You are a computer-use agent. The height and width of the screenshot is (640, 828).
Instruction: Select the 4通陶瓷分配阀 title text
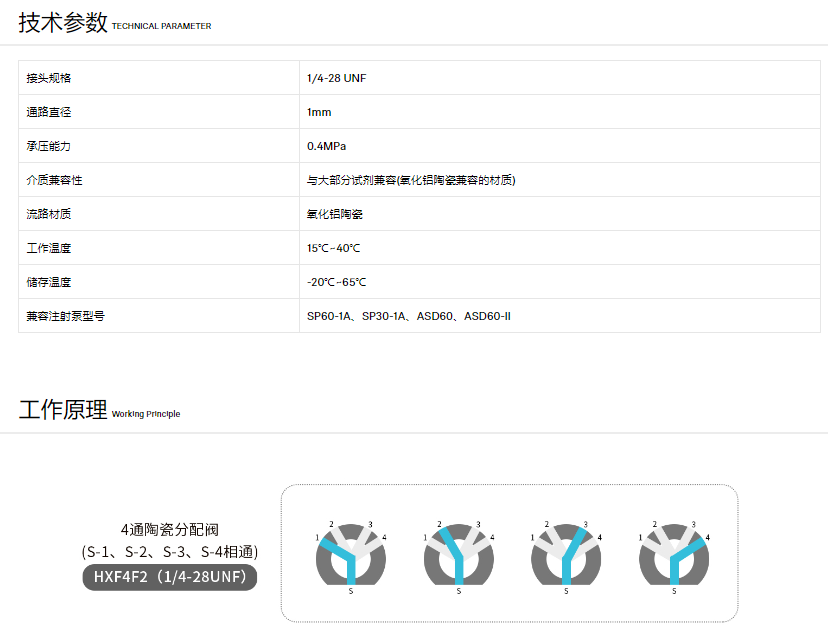click(169, 529)
